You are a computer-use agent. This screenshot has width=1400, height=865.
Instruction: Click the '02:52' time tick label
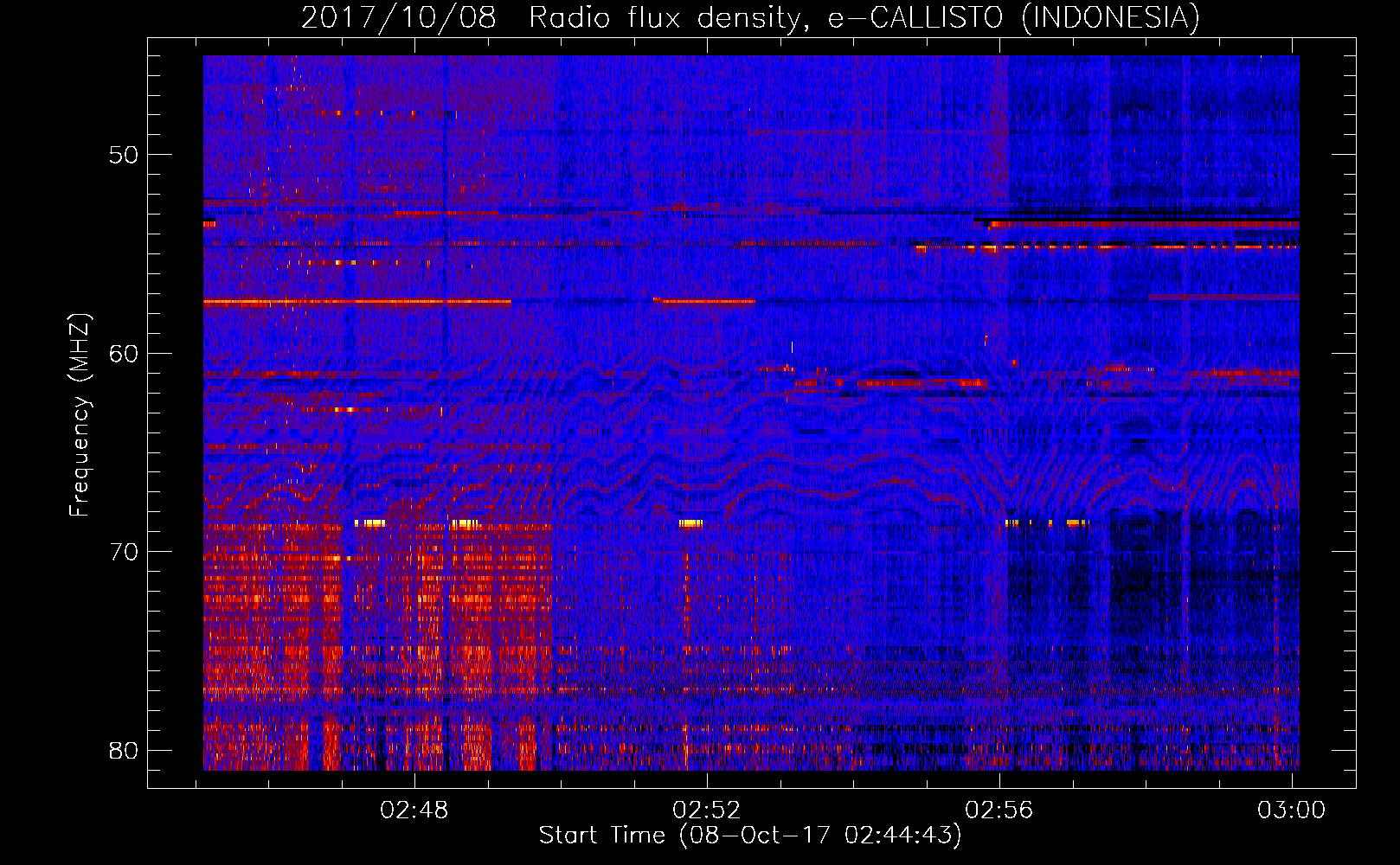pyautogui.click(x=707, y=811)
